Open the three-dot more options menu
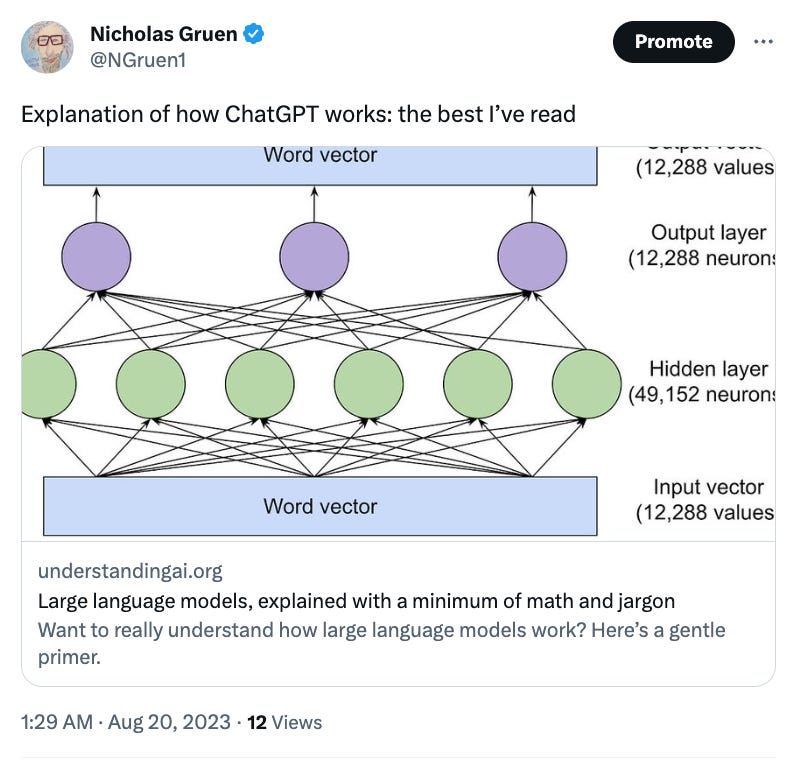Screen dimensions: 796x760 coord(763,42)
